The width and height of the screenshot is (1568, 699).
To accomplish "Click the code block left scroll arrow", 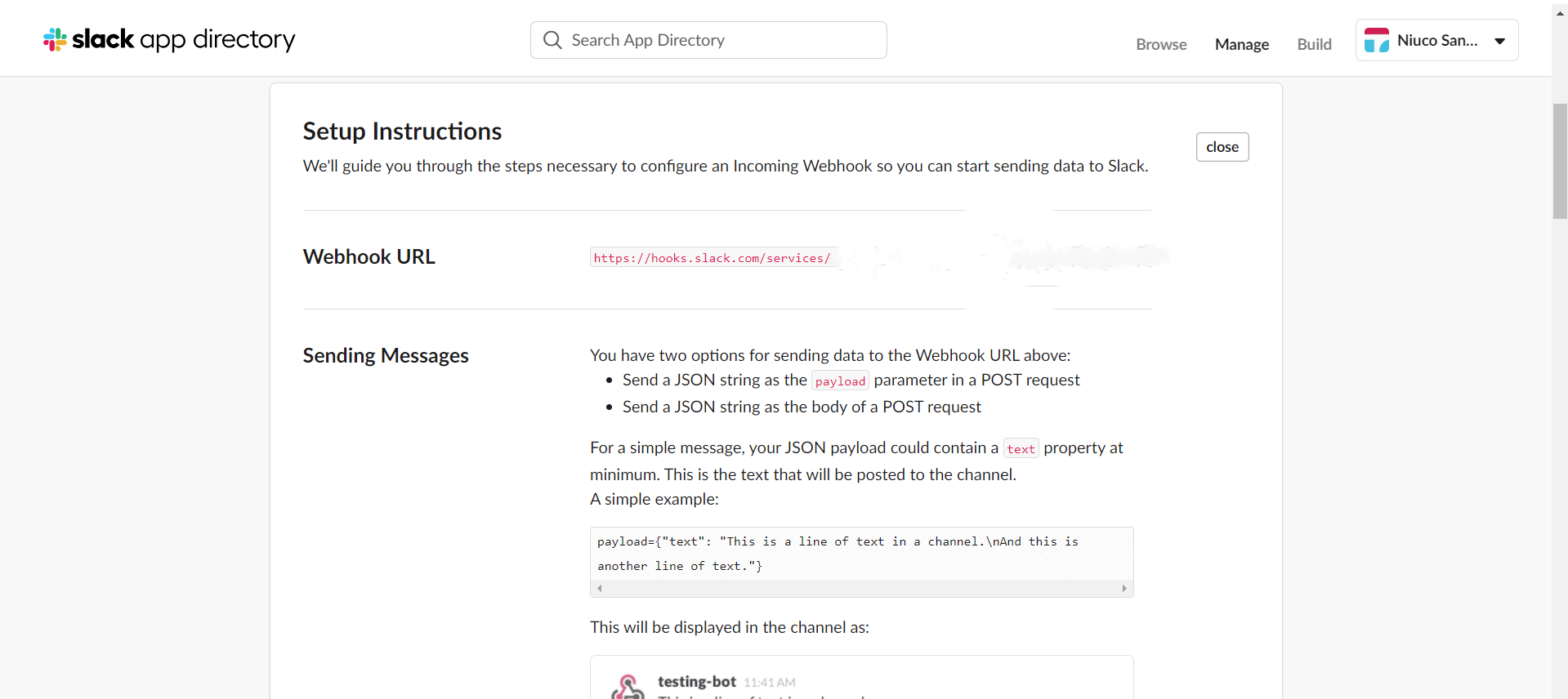I will tap(600, 588).
